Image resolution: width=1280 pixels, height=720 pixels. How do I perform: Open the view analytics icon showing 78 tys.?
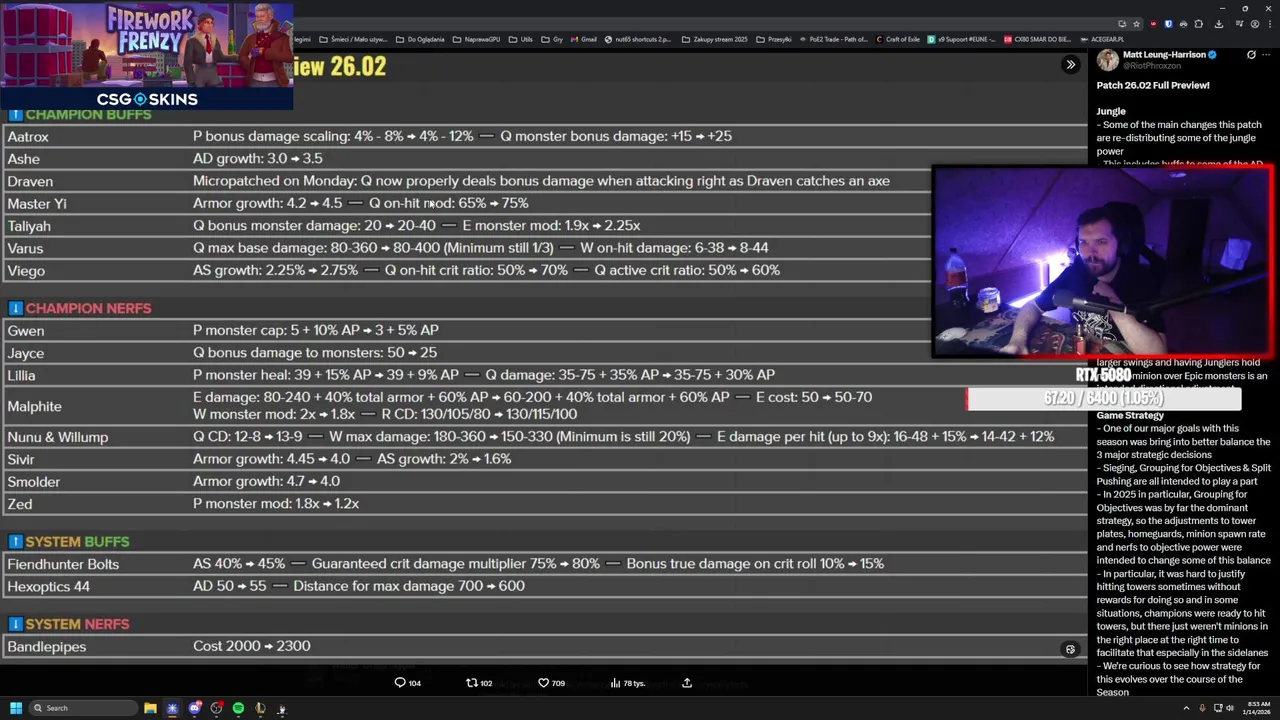[x=628, y=683]
